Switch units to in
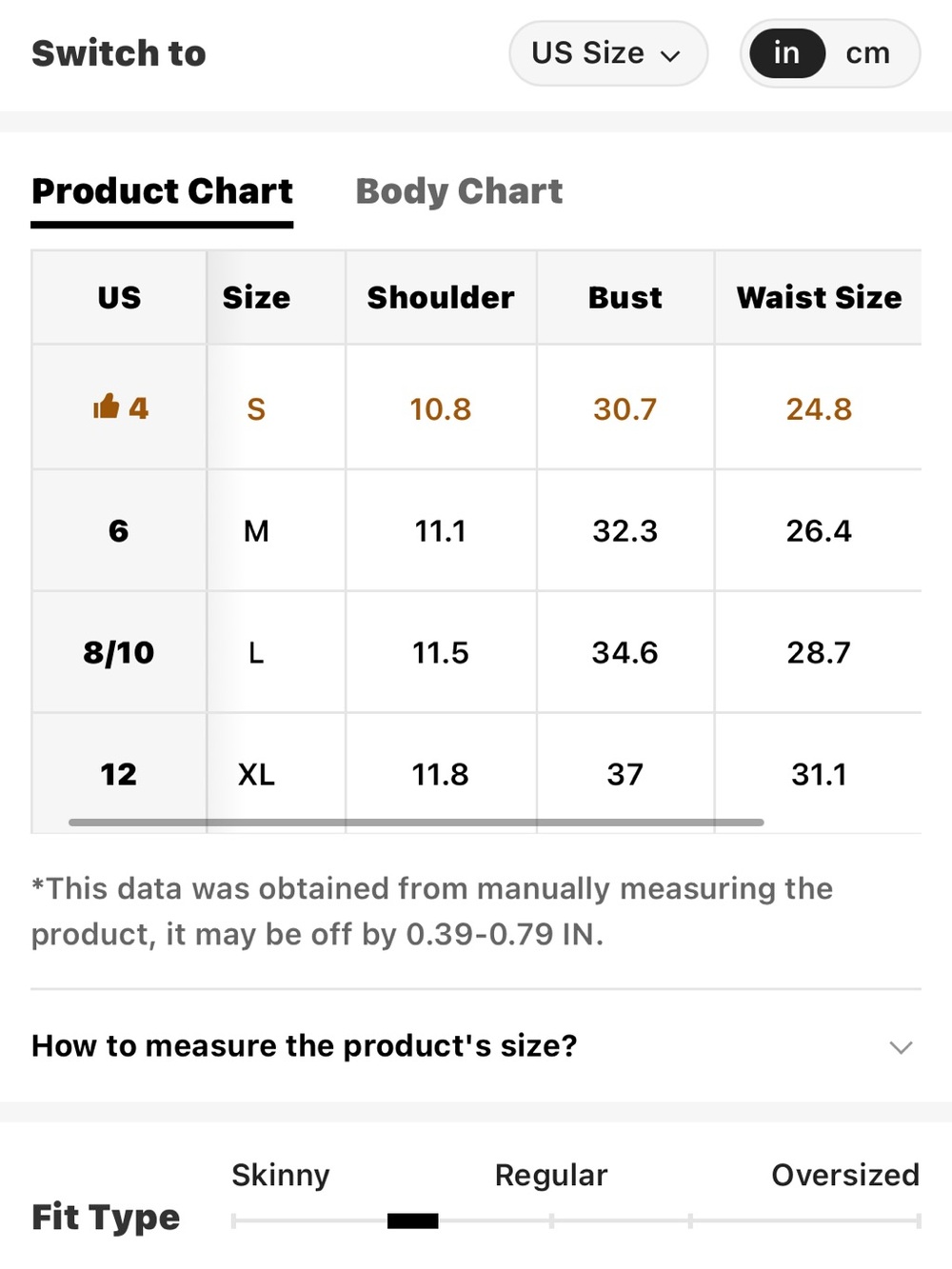Screen dimensions: 952x1269 point(786,53)
